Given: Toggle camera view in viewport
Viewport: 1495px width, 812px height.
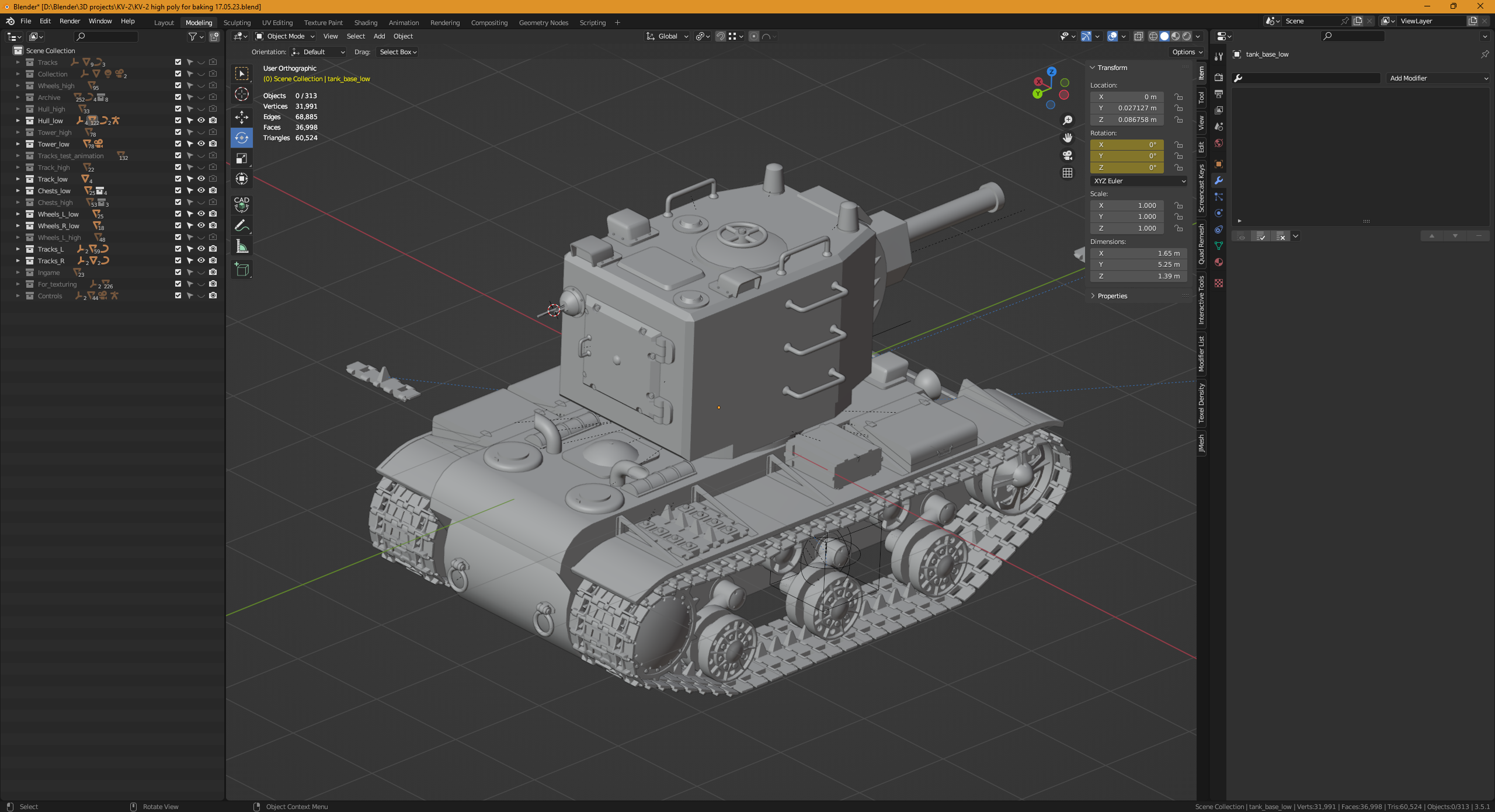Looking at the screenshot, I should pos(1068,155).
